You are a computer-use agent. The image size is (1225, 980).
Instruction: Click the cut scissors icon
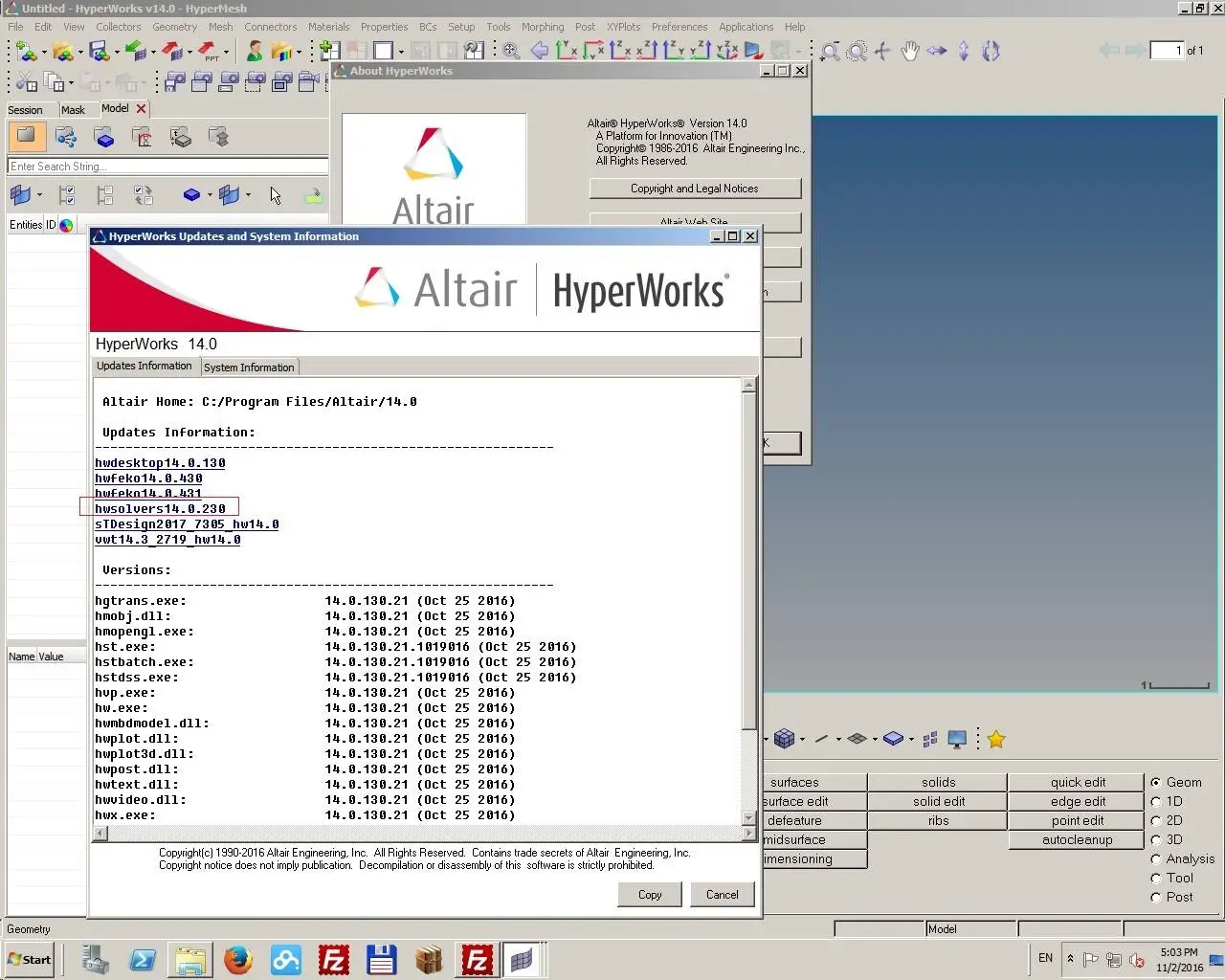[x=25, y=82]
